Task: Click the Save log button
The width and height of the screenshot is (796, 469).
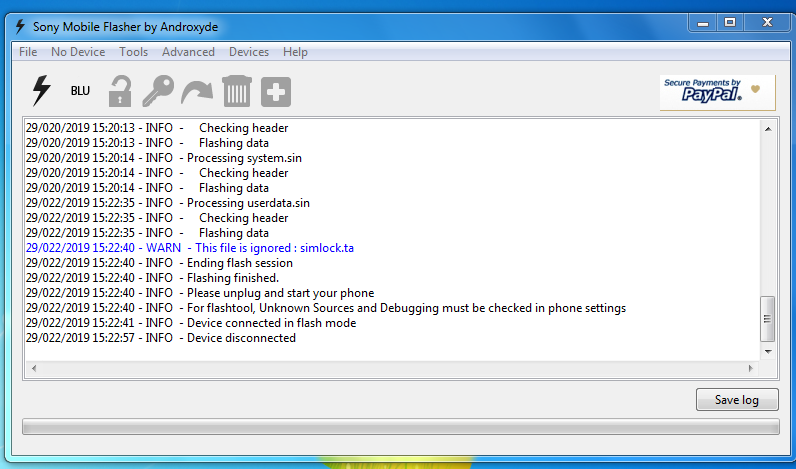Action: point(737,399)
